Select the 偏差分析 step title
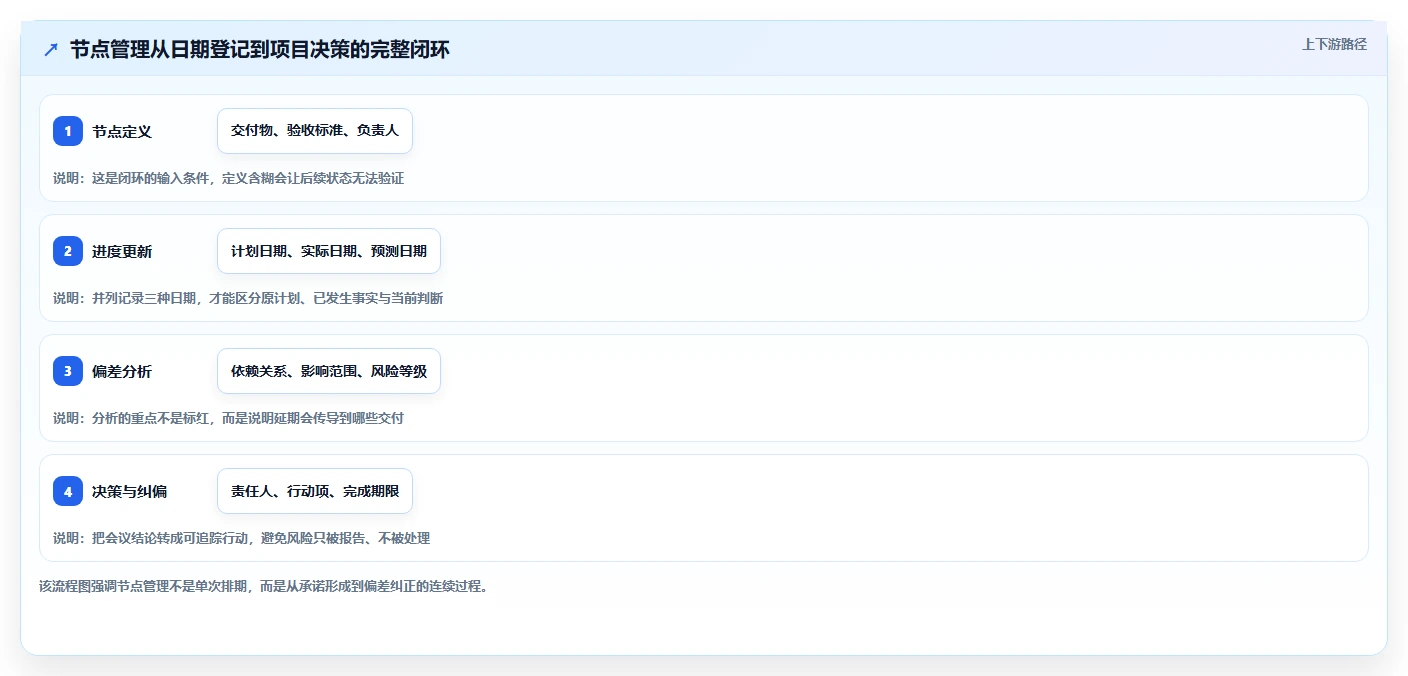Image resolution: width=1408 pixels, height=676 pixels. 122,371
